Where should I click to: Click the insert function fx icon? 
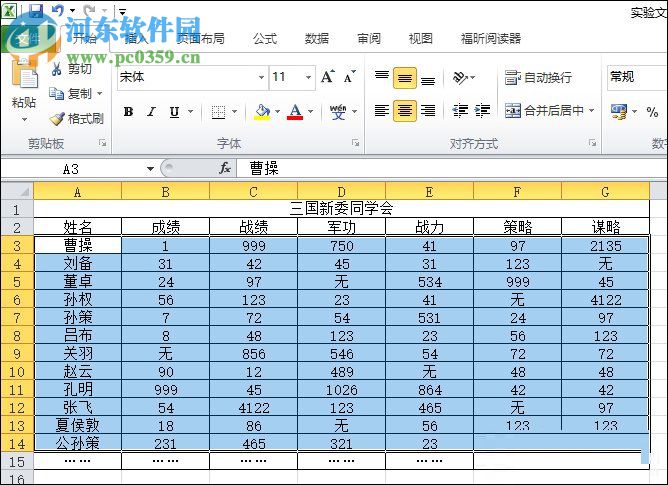point(225,168)
